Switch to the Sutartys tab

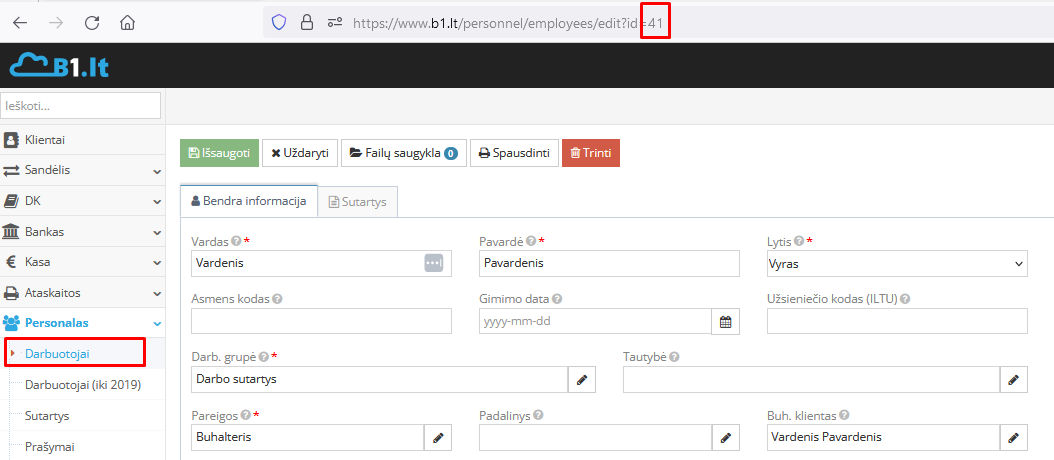click(x=358, y=201)
